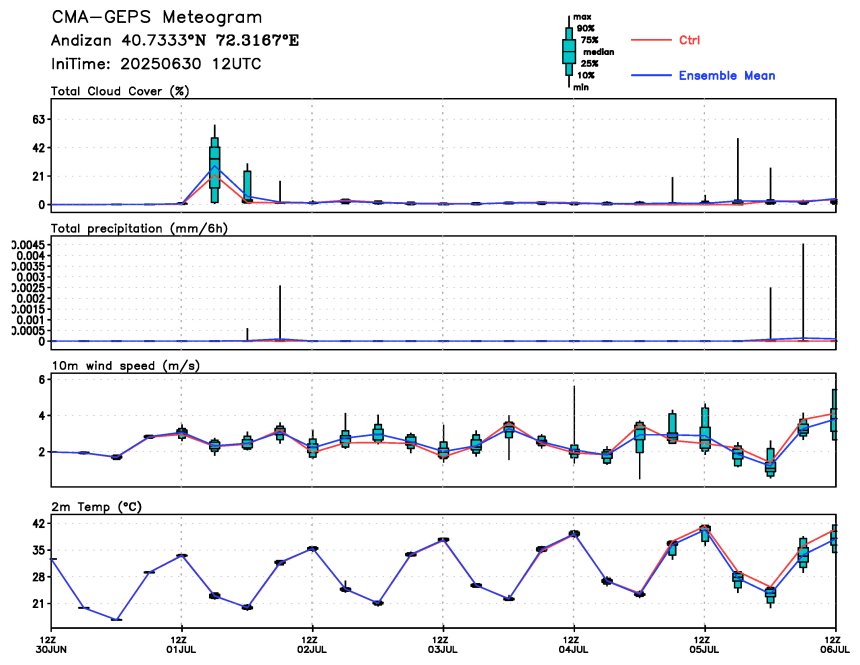Select the Andizan 40.7333°N 72.3167°E location line
Image resolution: width=860 pixels, height=665 pixels.
(x=175, y=41)
